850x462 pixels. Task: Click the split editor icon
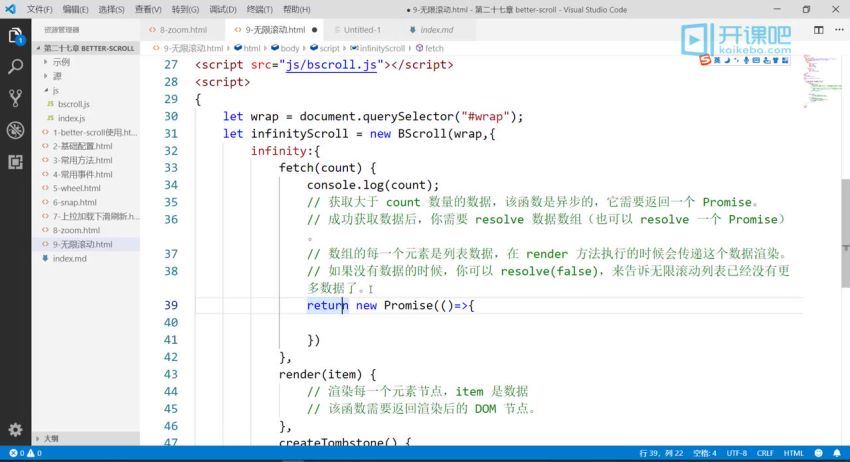coord(819,30)
